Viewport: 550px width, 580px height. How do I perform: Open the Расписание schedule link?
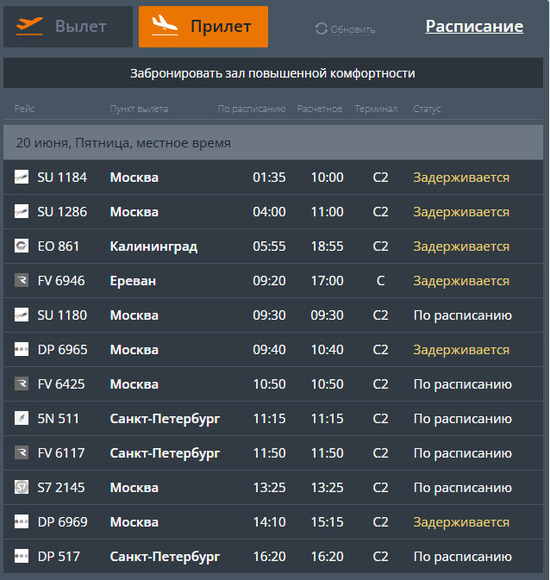tap(474, 27)
